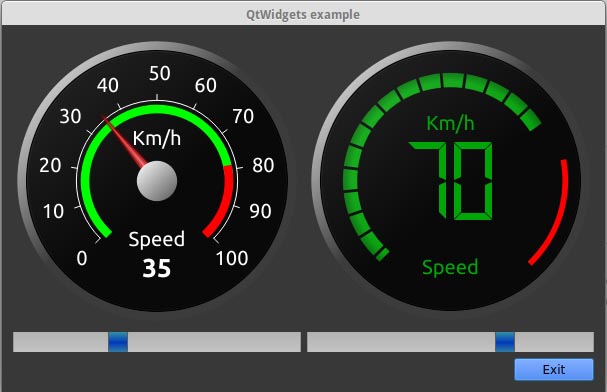
Task: Click the green Speed label on the right gauge
Action: click(x=450, y=267)
